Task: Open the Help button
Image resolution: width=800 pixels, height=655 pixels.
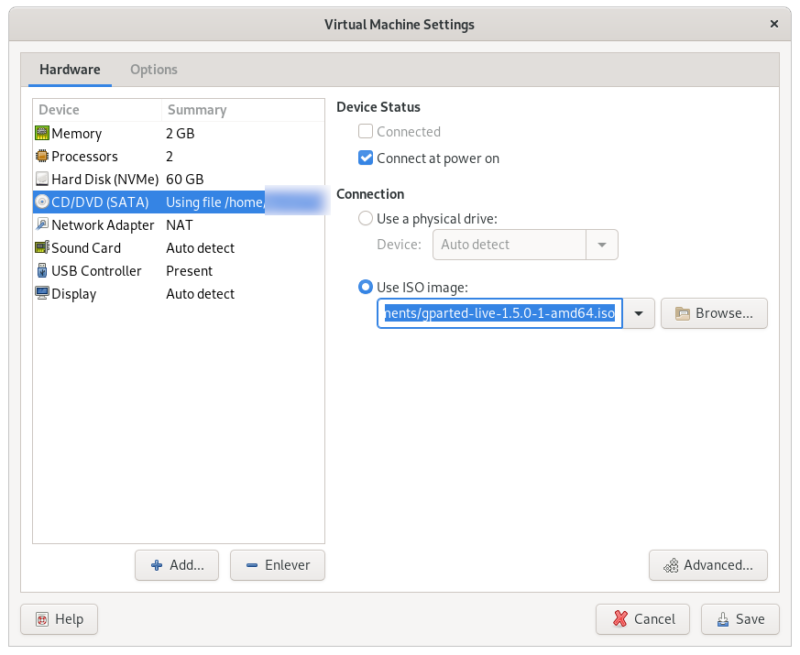Action: (59, 619)
